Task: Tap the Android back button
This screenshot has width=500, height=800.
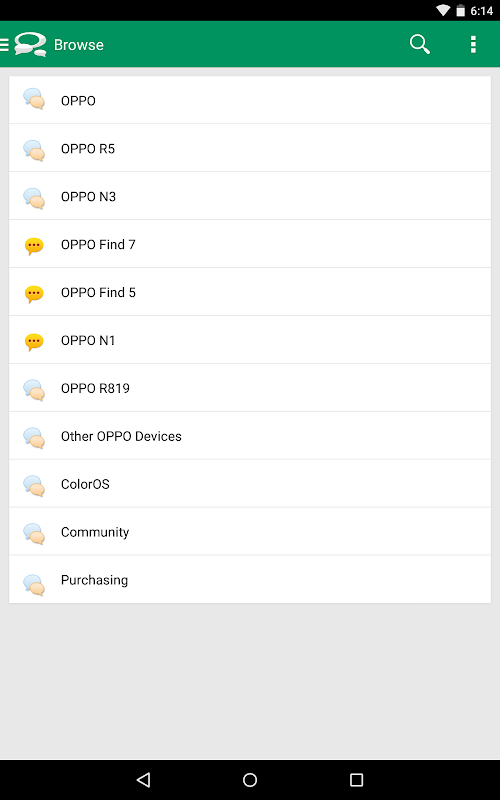Action: click(144, 779)
